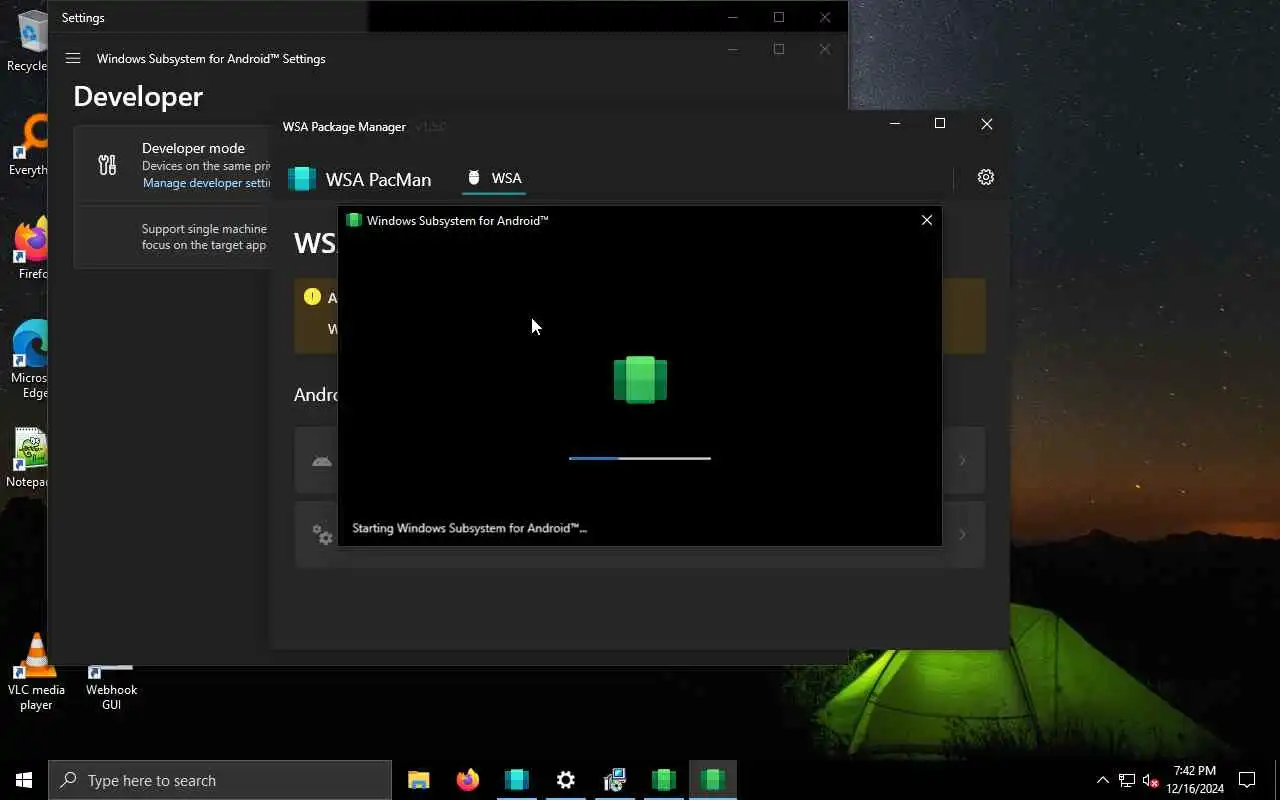Open Notepad++ desktop shortcut

(28, 458)
